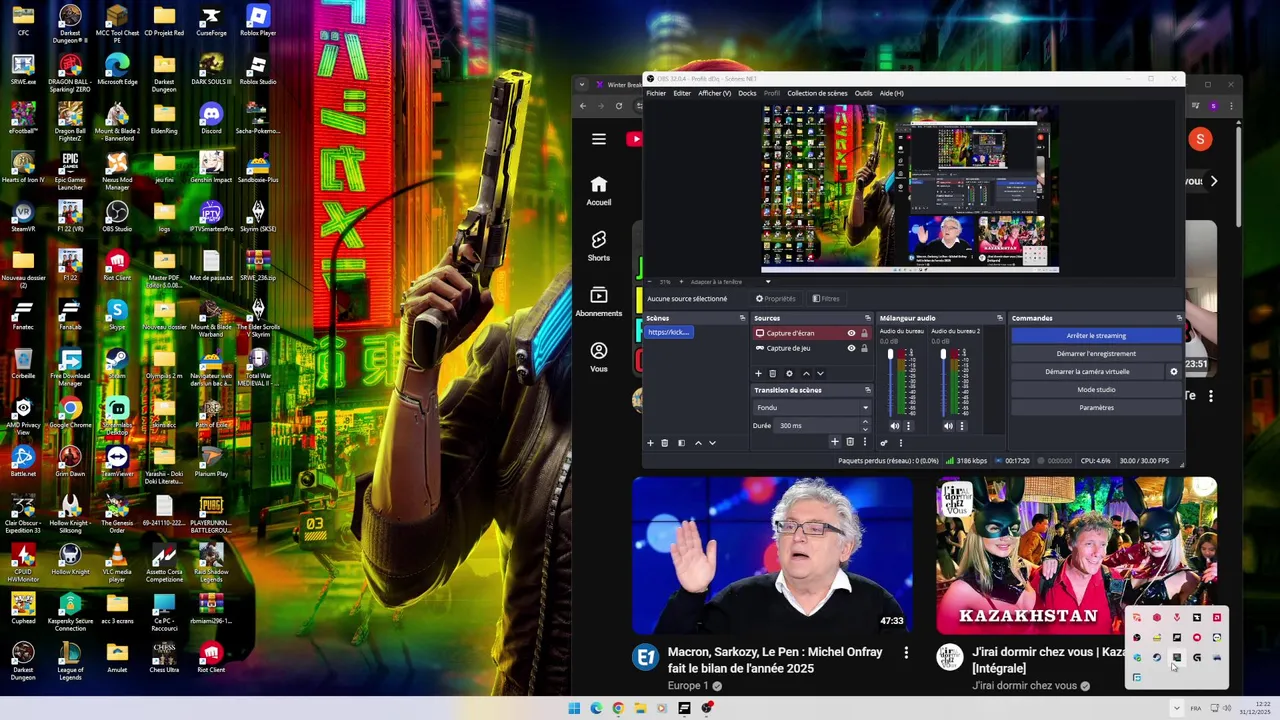Open Afficher menu in OBS

[714, 93]
